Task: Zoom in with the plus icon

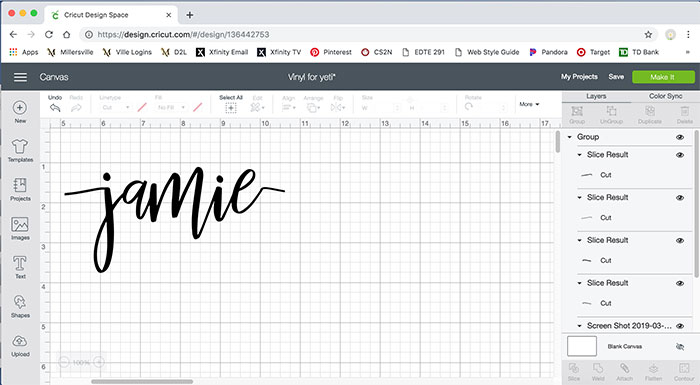Action: point(99,362)
